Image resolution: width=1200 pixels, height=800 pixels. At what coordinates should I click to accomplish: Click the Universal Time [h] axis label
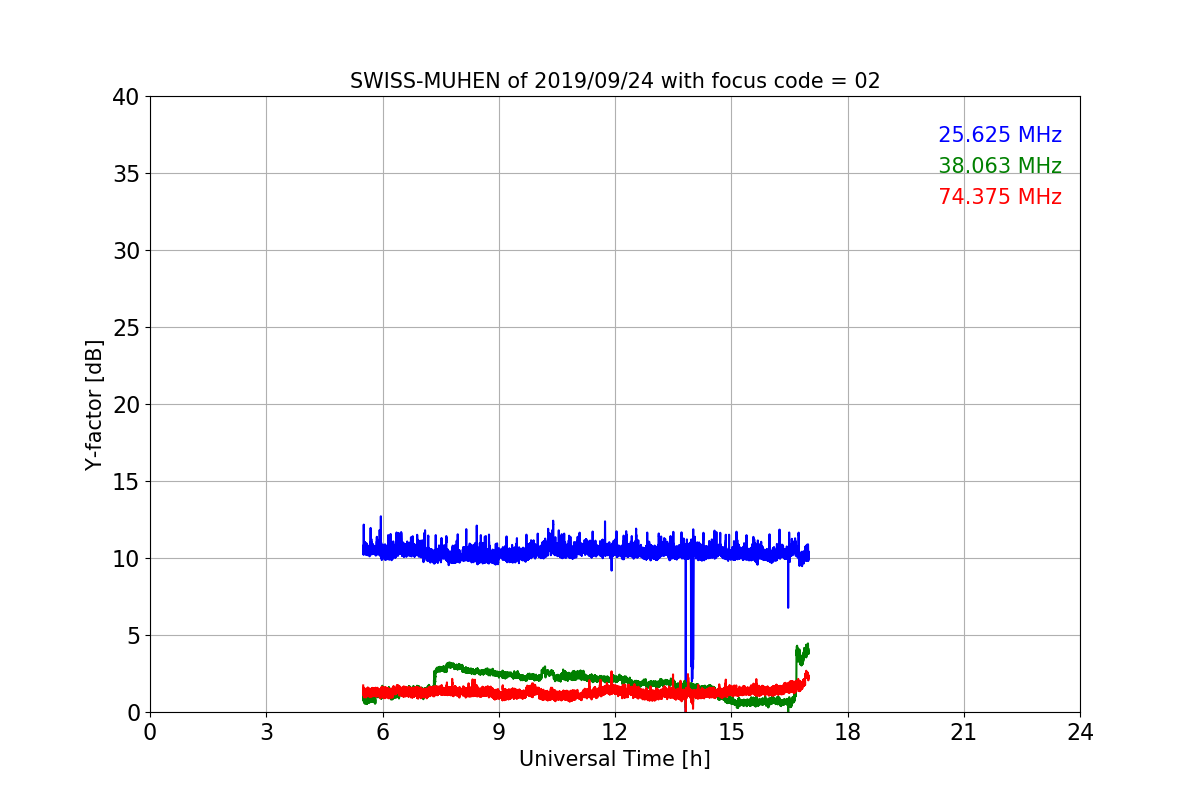pos(615,759)
